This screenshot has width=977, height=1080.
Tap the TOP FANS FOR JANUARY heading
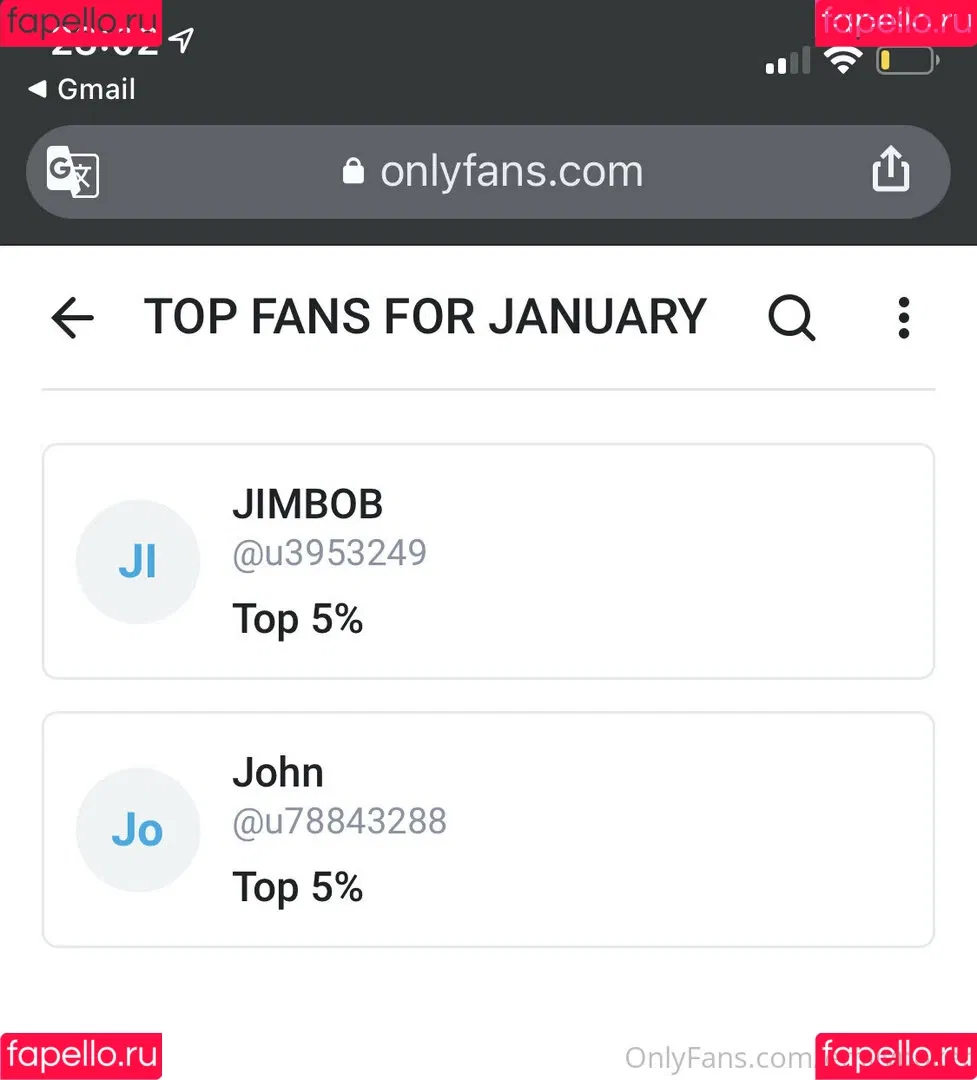(x=425, y=317)
